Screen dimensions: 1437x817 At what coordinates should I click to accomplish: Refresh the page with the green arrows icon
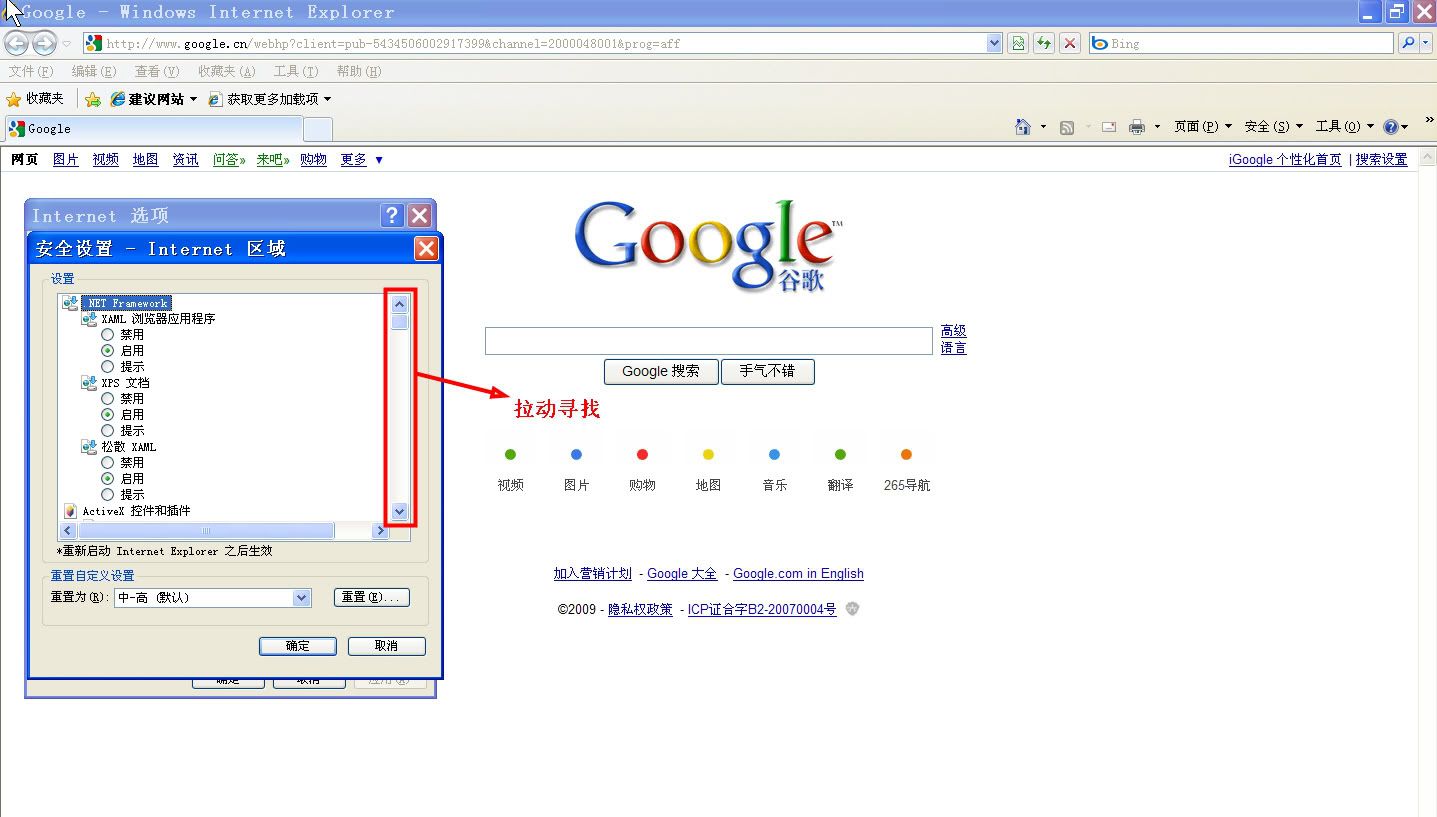(x=1044, y=43)
